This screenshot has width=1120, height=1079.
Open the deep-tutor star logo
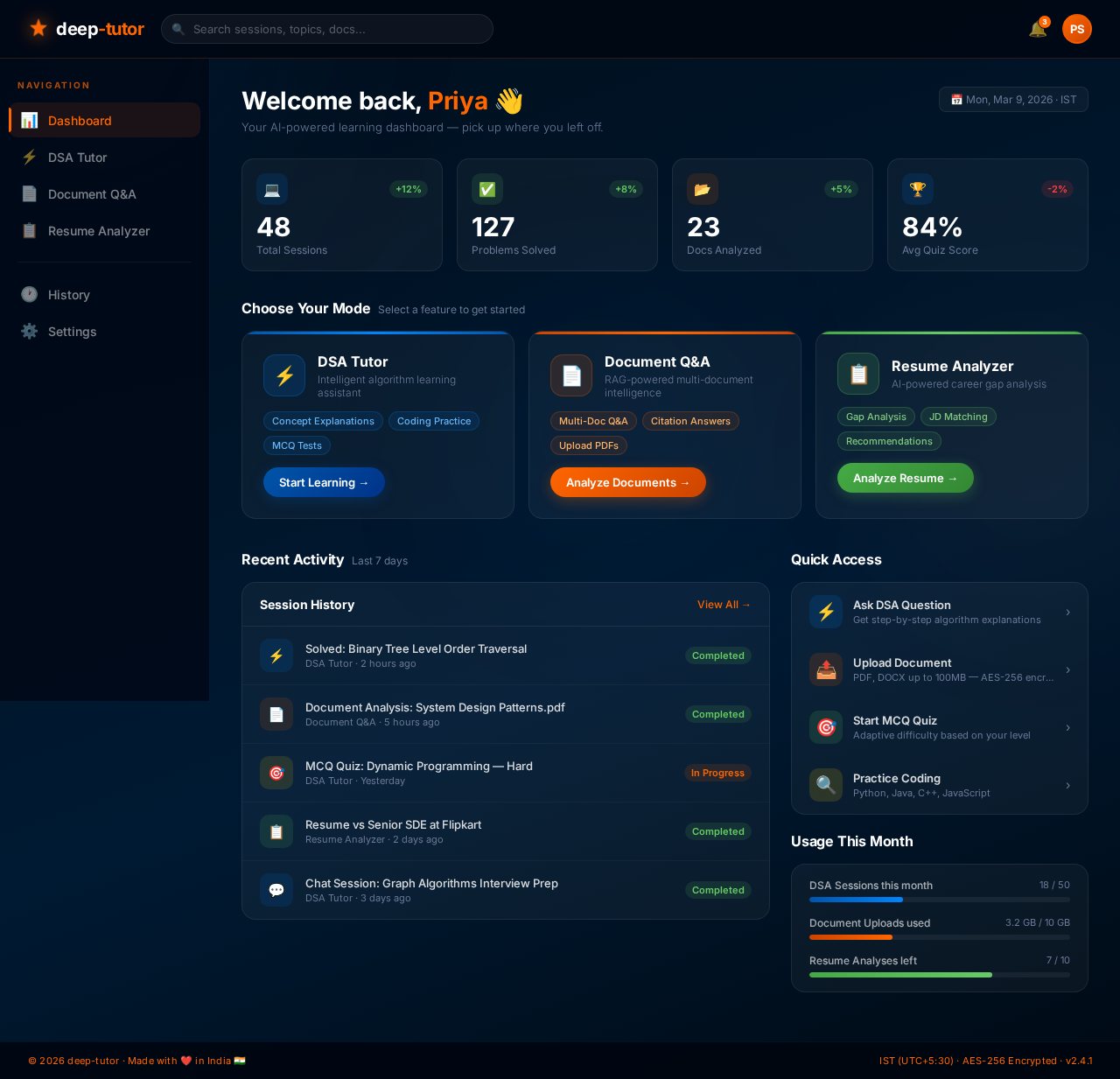point(37,27)
